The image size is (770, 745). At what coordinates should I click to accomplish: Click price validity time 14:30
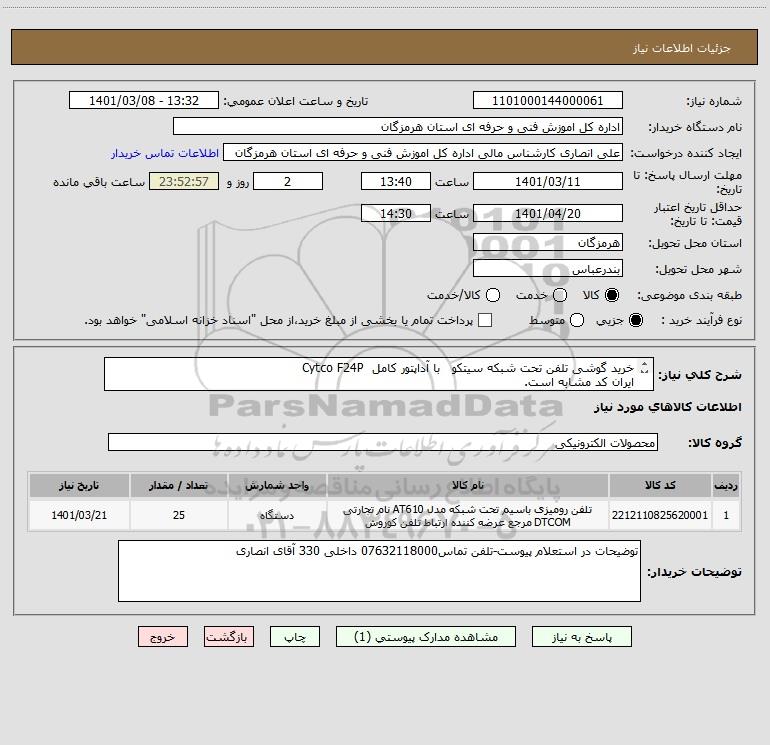(x=396, y=213)
